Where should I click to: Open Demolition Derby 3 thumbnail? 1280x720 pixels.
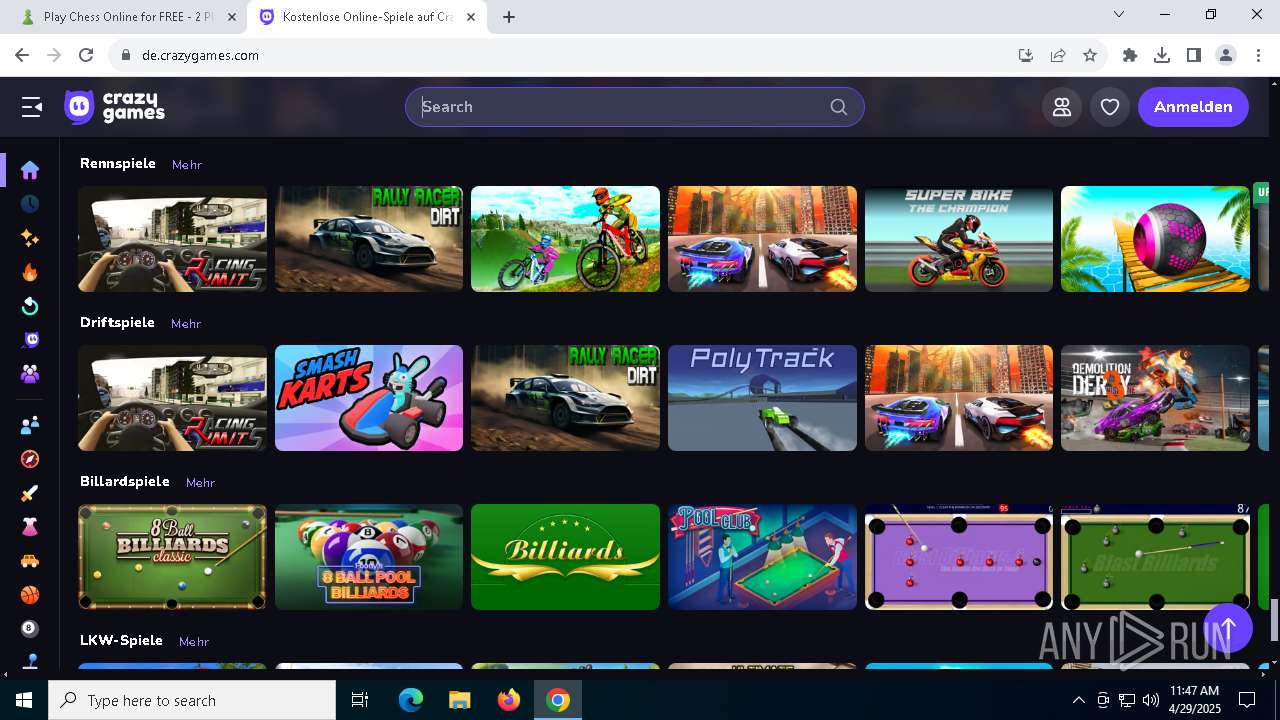pyautogui.click(x=1155, y=398)
